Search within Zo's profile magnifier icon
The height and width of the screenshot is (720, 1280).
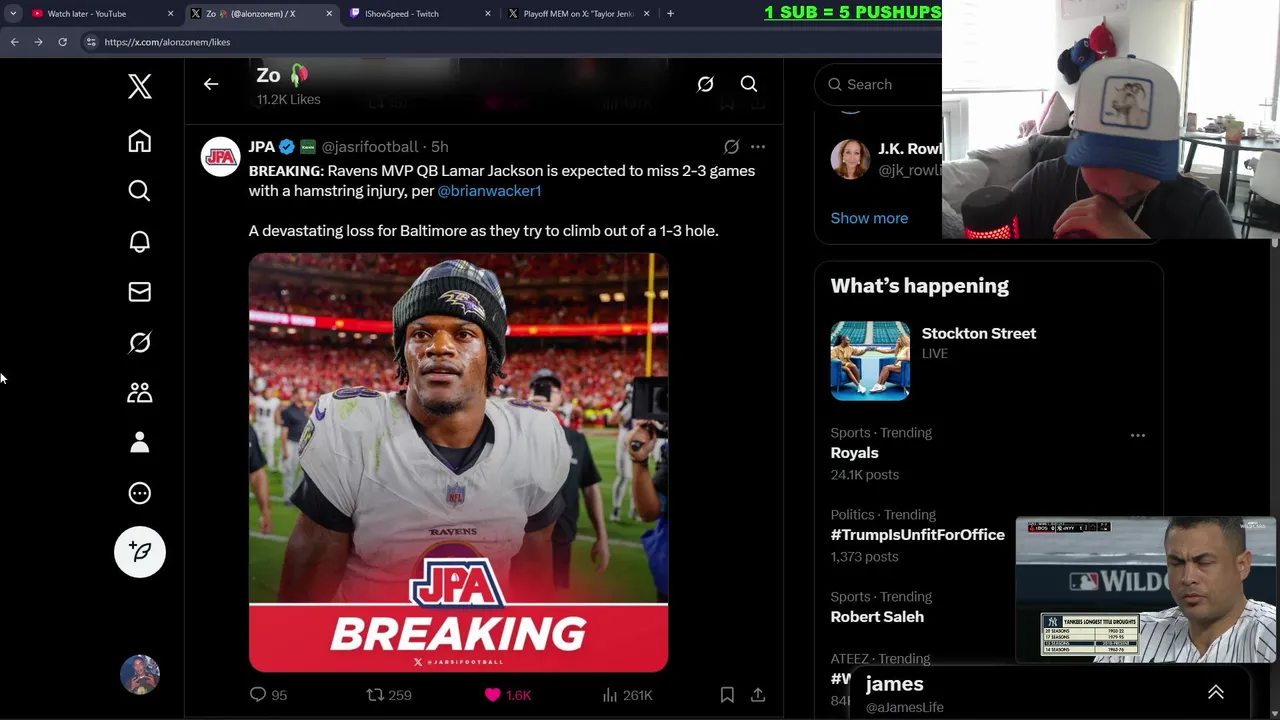click(749, 84)
